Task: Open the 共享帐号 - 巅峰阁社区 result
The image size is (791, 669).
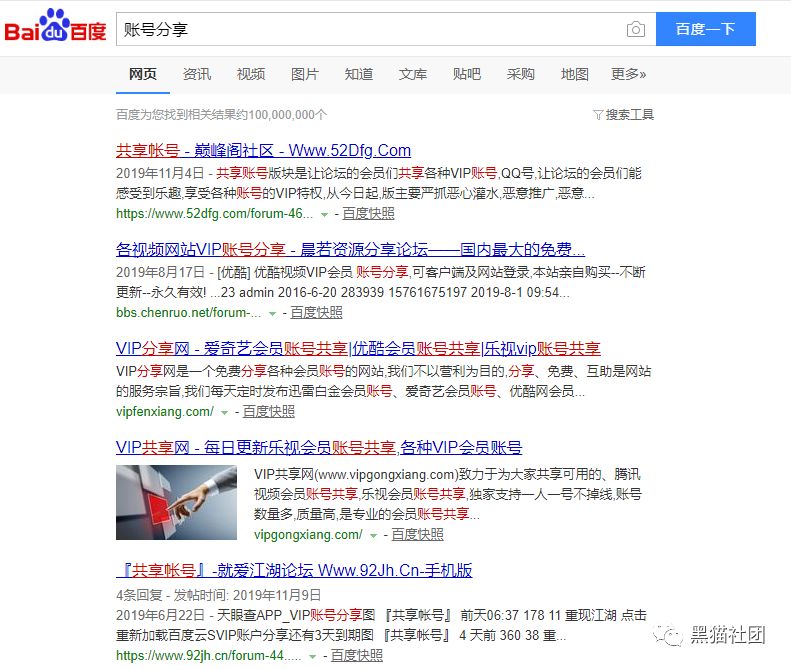Action: point(263,150)
